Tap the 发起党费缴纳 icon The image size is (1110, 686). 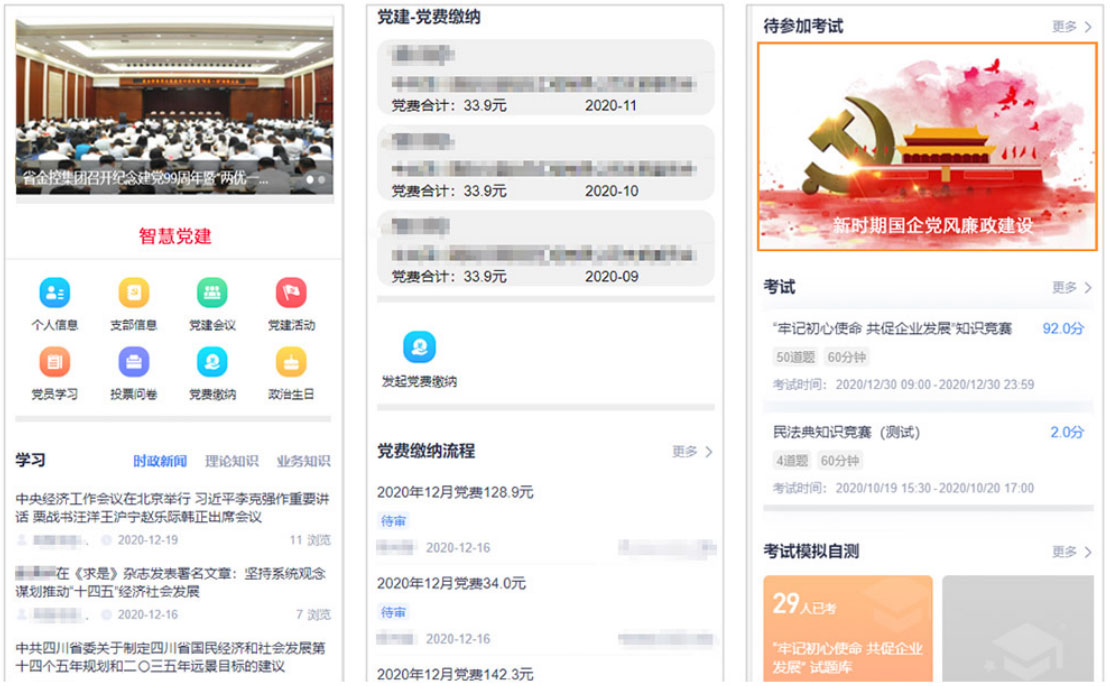(419, 347)
